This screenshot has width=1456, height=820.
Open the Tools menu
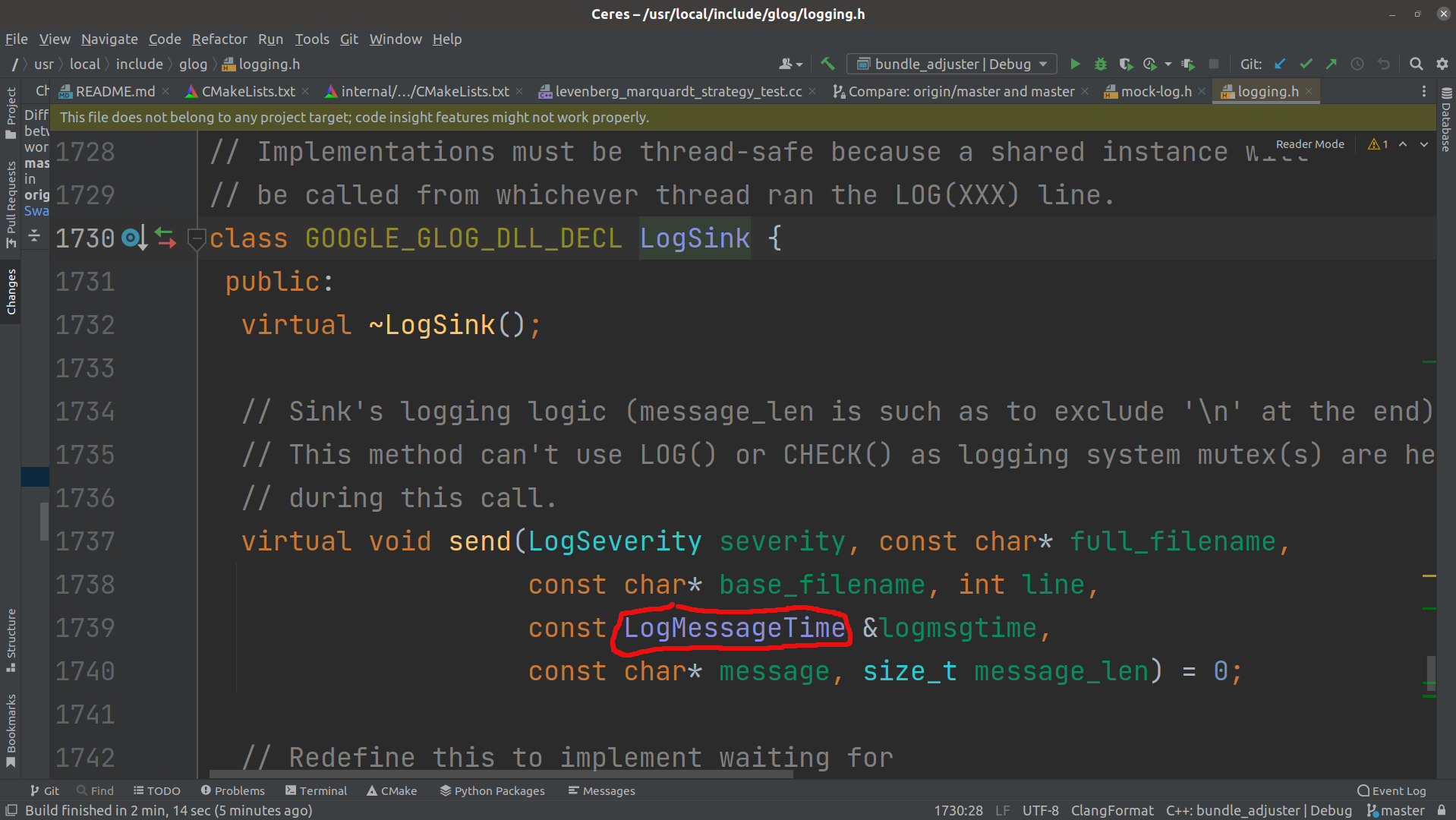[x=312, y=39]
